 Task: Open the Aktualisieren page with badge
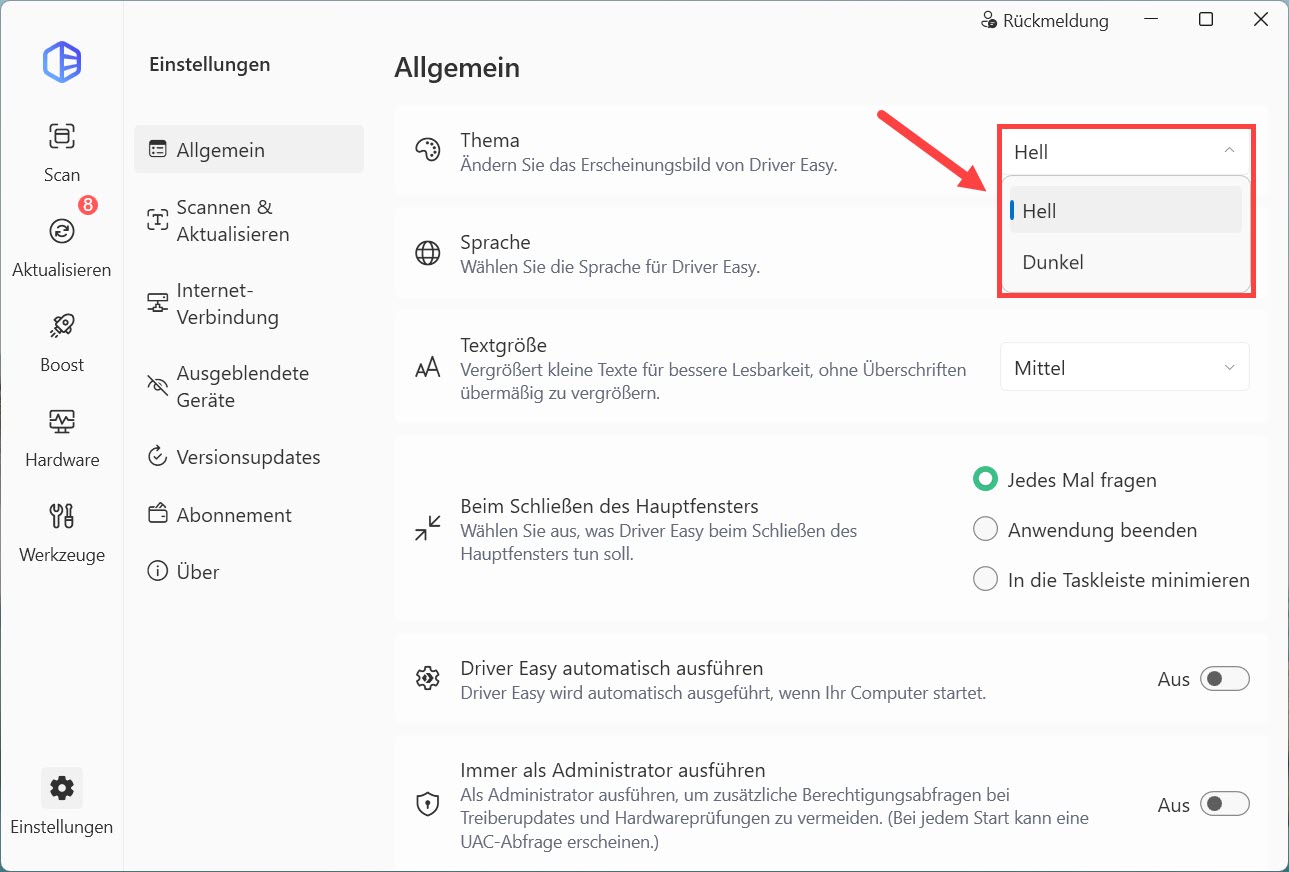point(62,240)
